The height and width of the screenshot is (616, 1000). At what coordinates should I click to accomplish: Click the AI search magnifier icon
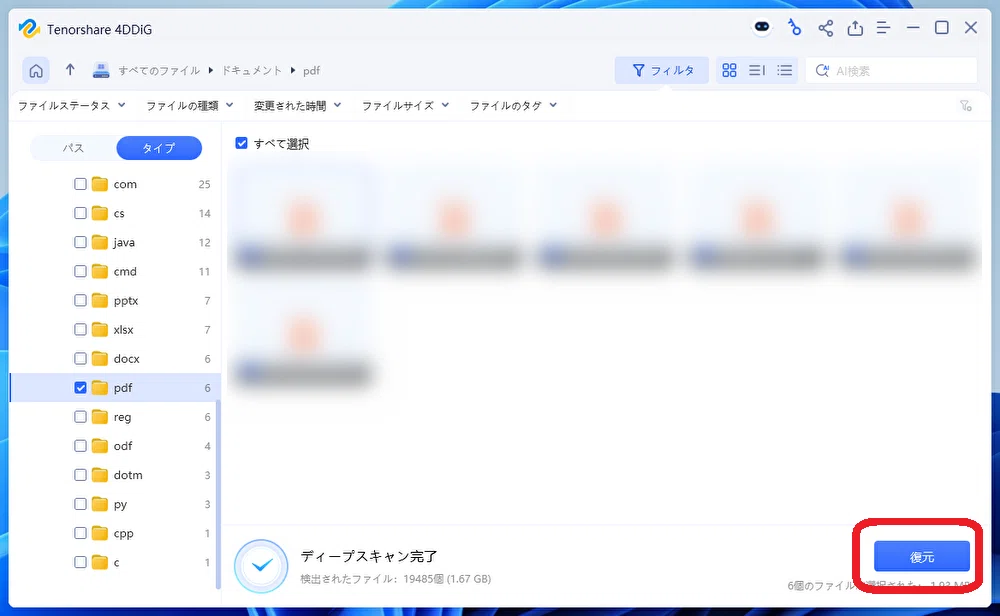[x=822, y=70]
